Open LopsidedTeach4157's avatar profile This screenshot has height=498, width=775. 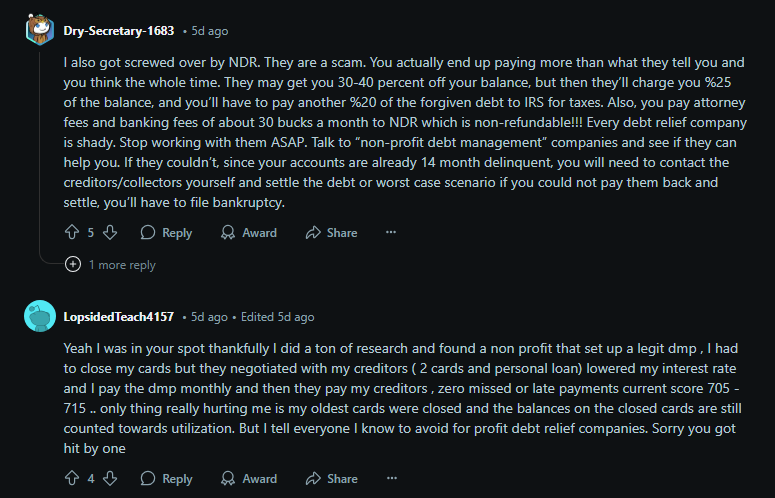[x=39, y=316]
